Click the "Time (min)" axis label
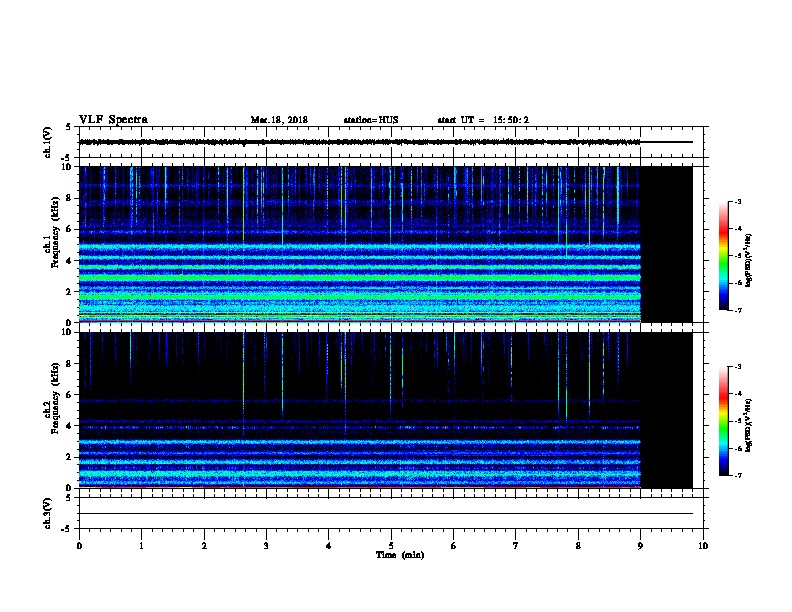The height and width of the screenshot is (612, 792). pyautogui.click(x=400, y=555)
